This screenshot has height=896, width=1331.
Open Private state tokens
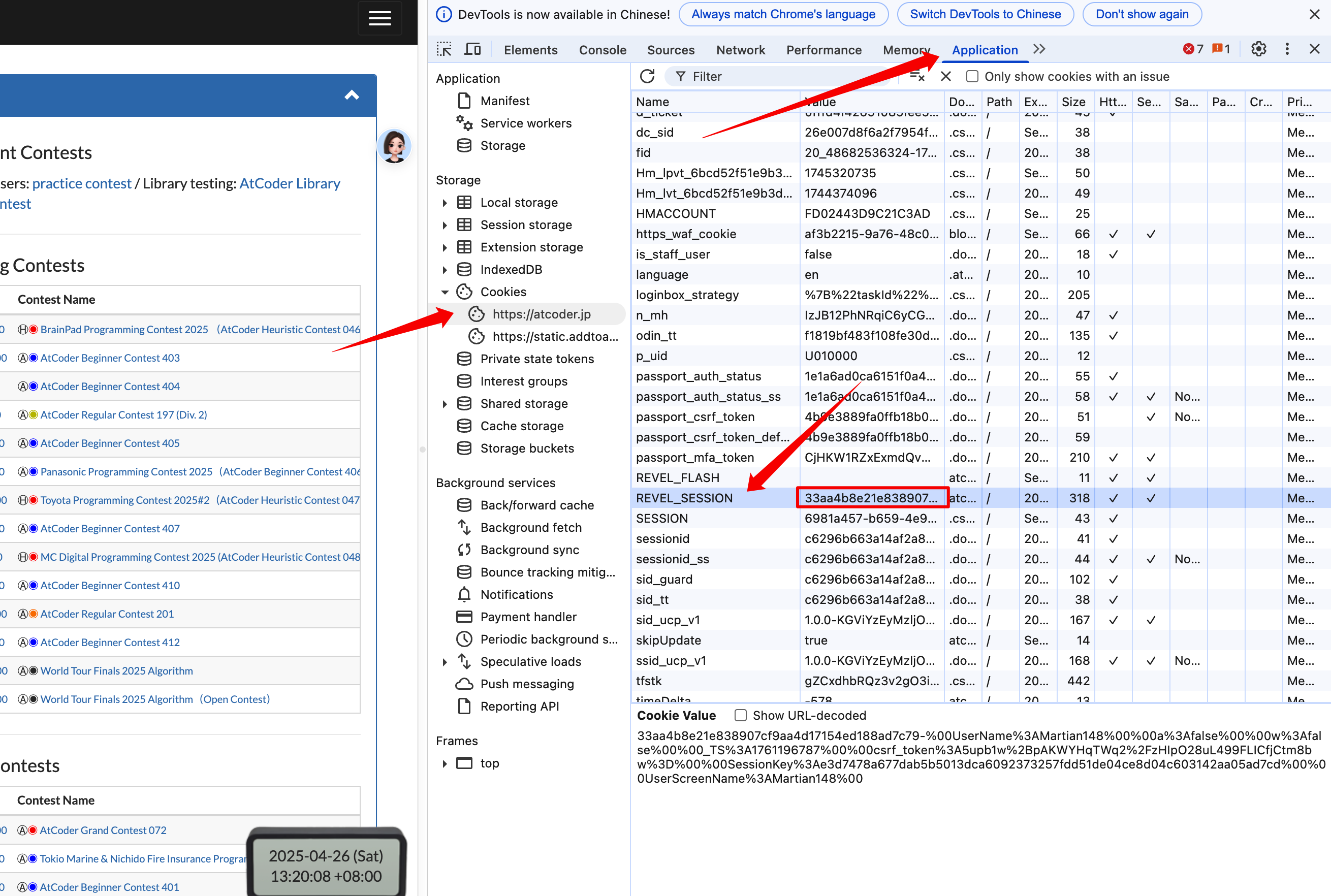(x=536, y=359)
